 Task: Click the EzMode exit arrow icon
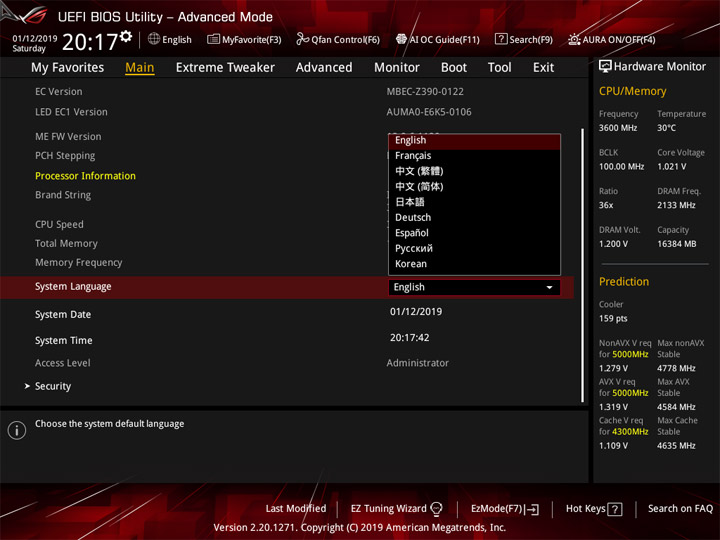(x=532, y=509)
